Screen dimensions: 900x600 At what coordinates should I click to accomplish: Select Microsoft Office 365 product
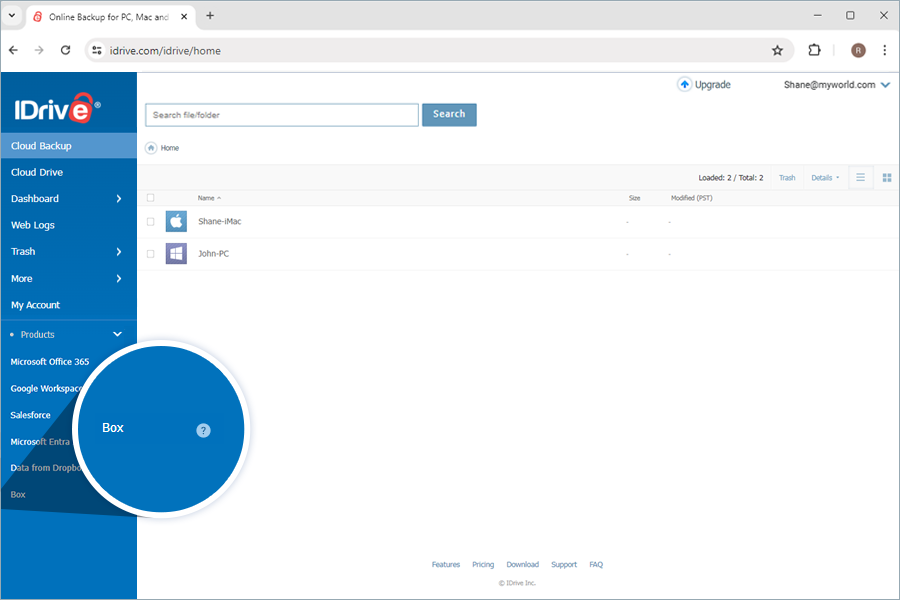50,362
